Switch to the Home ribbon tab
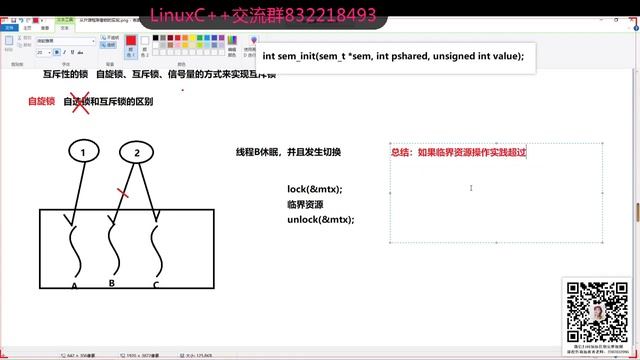 (x=27, y=28)
